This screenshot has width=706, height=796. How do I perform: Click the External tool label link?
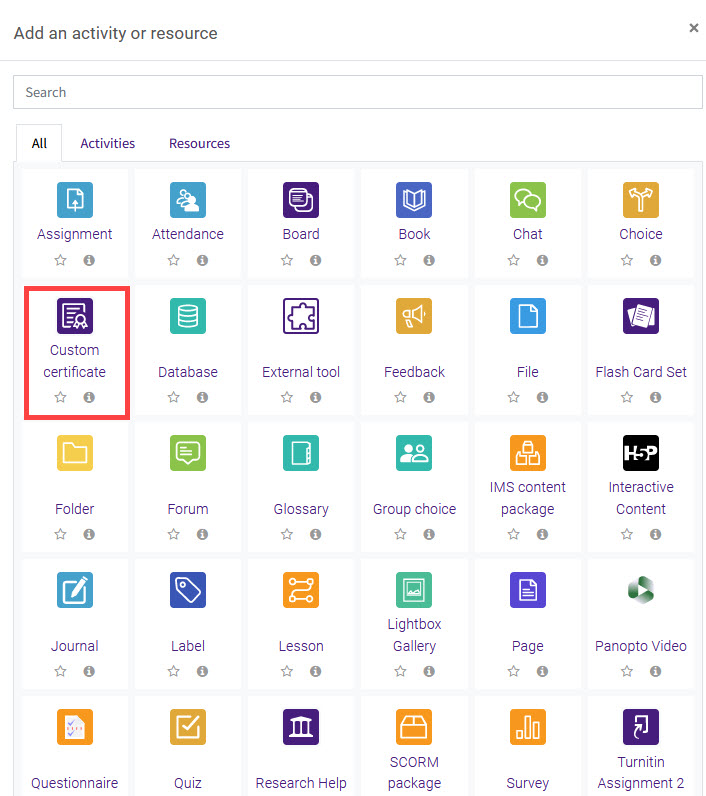[301, 372]
